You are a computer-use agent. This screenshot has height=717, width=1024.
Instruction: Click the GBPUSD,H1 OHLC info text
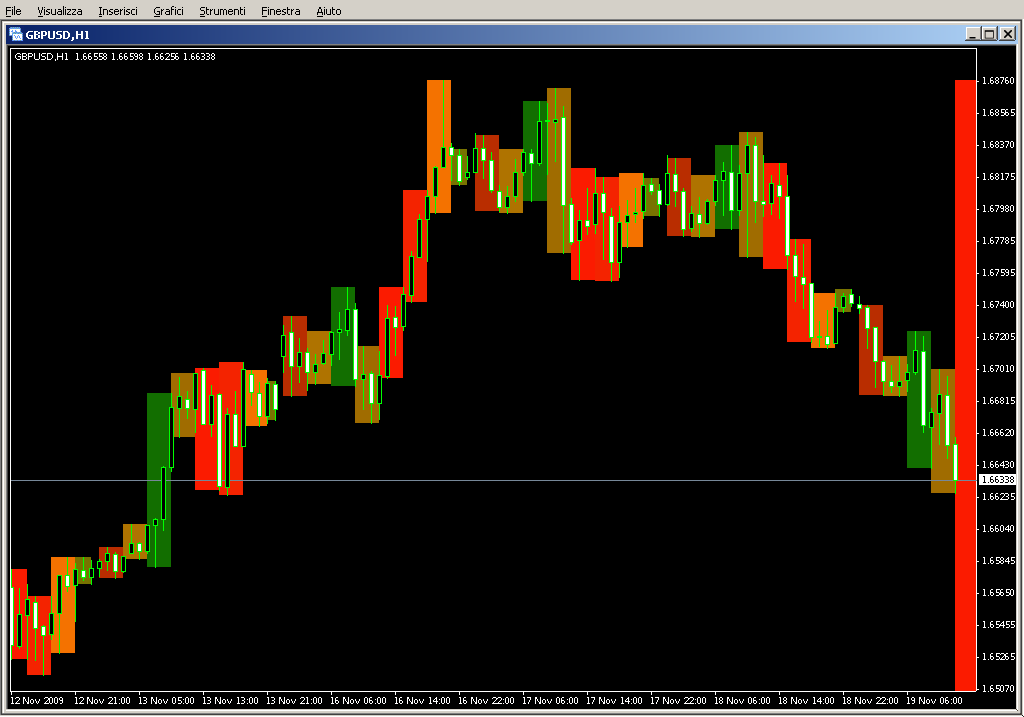click(x=115, y=57)
